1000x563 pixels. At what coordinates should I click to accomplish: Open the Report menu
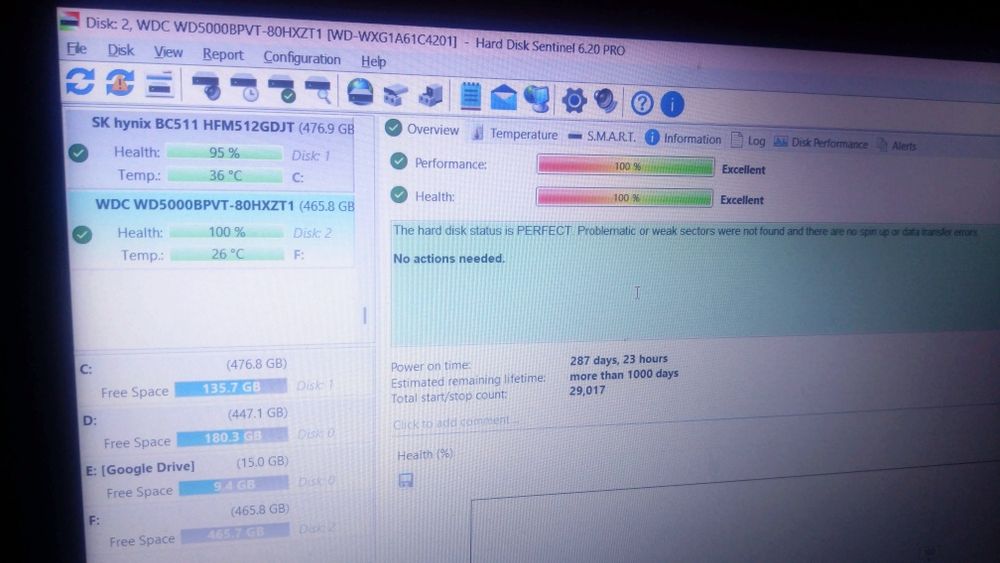click(223, 55)
